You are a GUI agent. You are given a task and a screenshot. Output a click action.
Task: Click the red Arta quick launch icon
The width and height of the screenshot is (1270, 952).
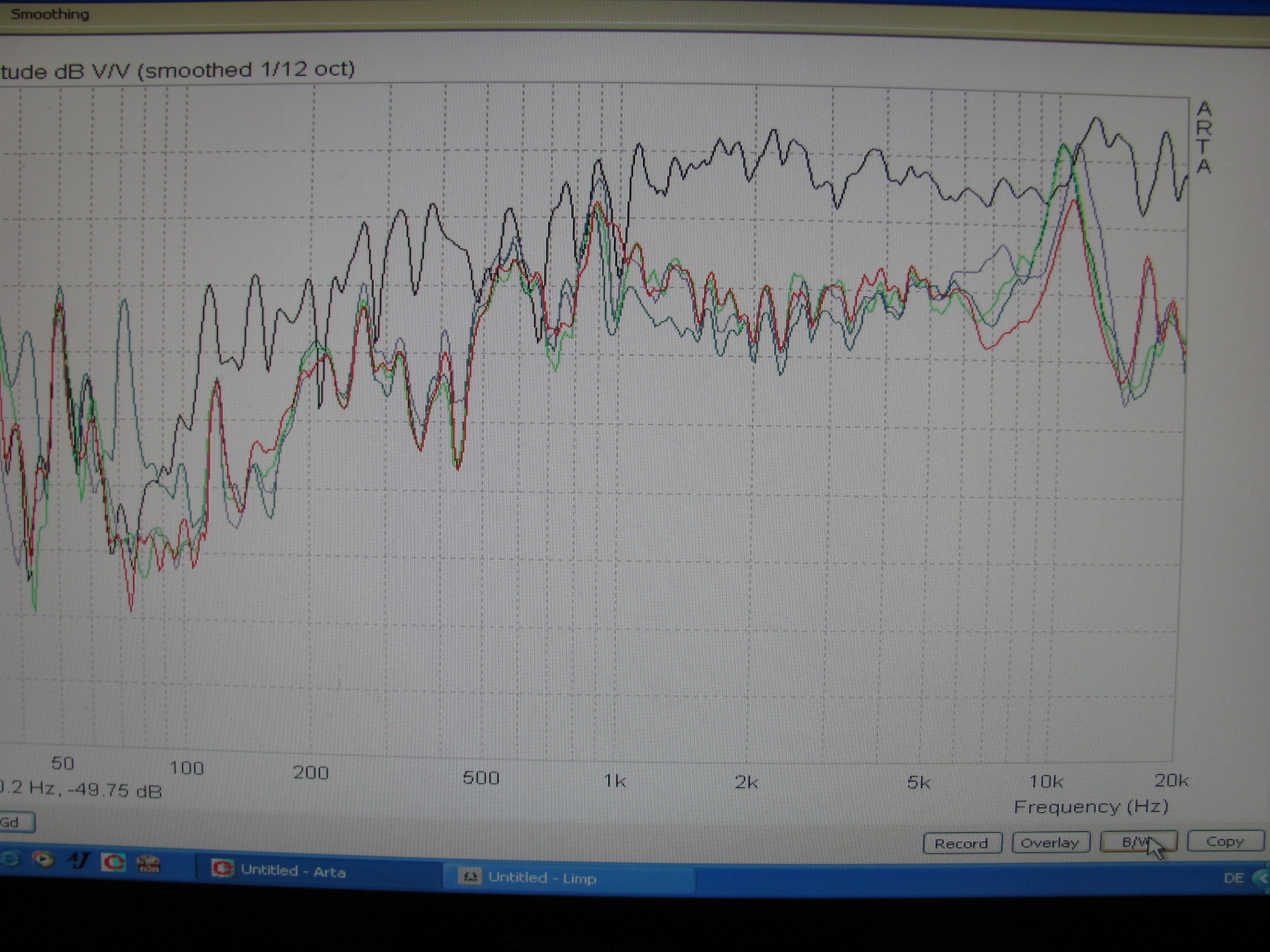tap(113, 862)
